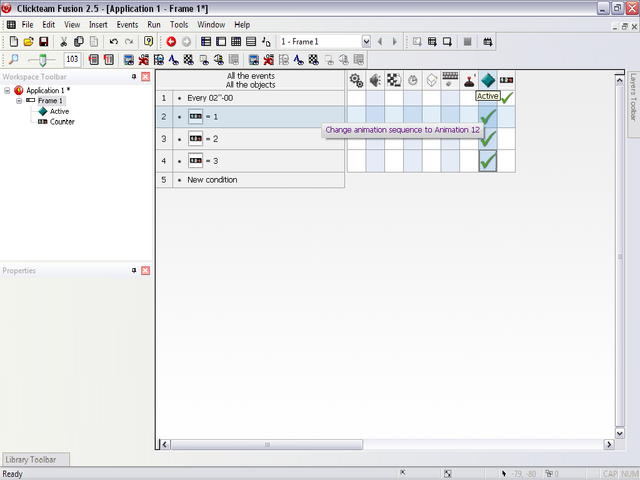The image size is (640, 480).
Task: Open the View menu
Action: click(72, 24)
